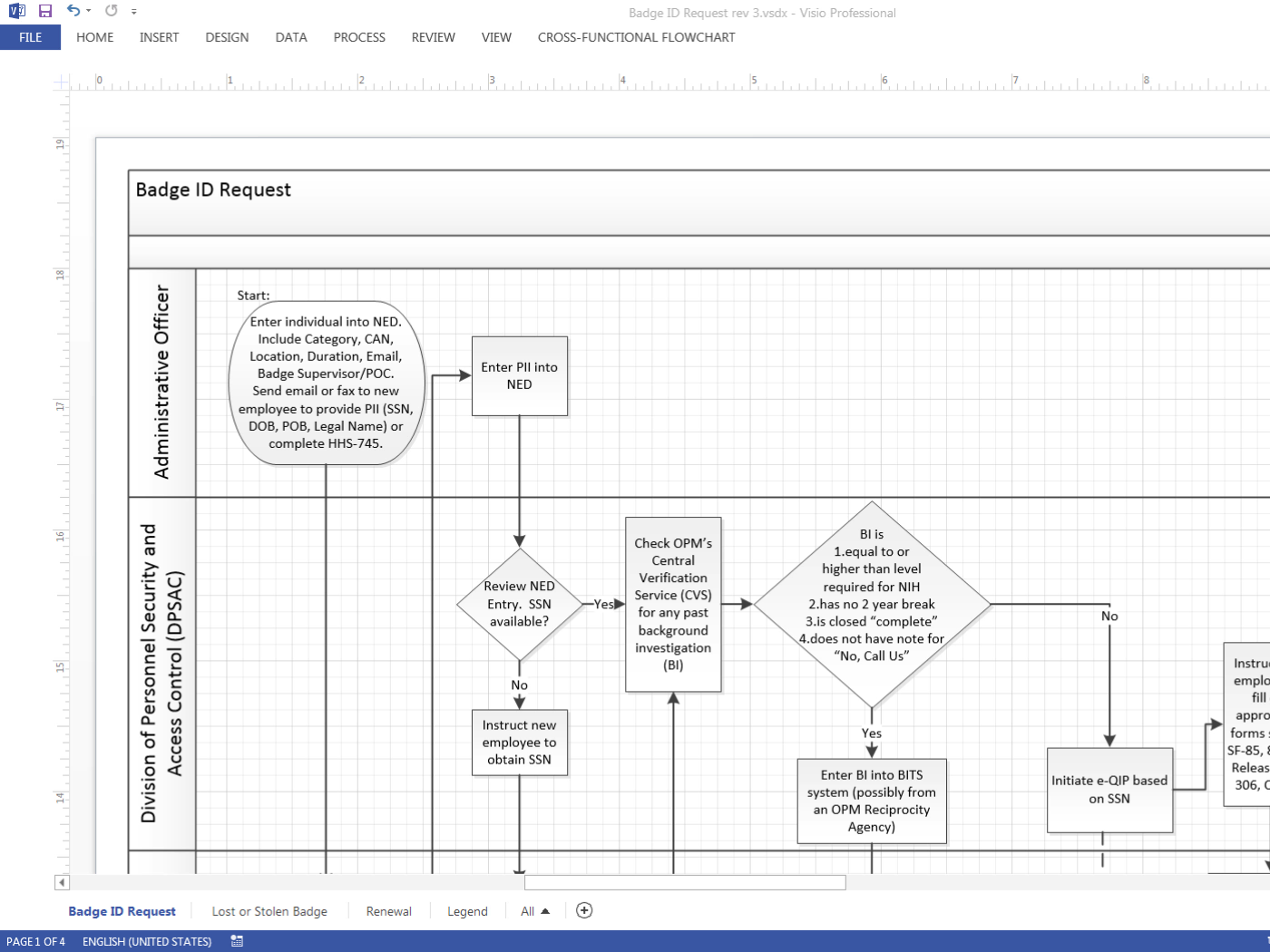Open the Undo history dropdown arrow
This screenshot has height=952, width=1270.
tap(89, 11)
